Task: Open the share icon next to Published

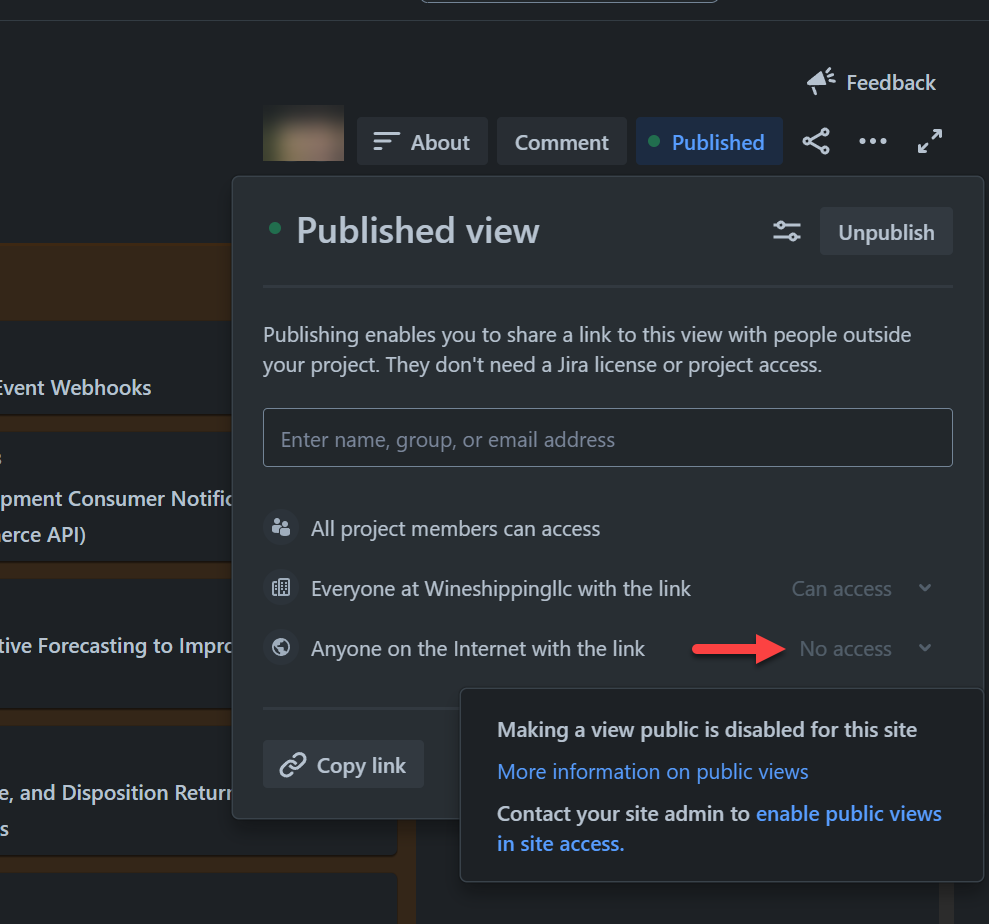Action: point(816,141)
